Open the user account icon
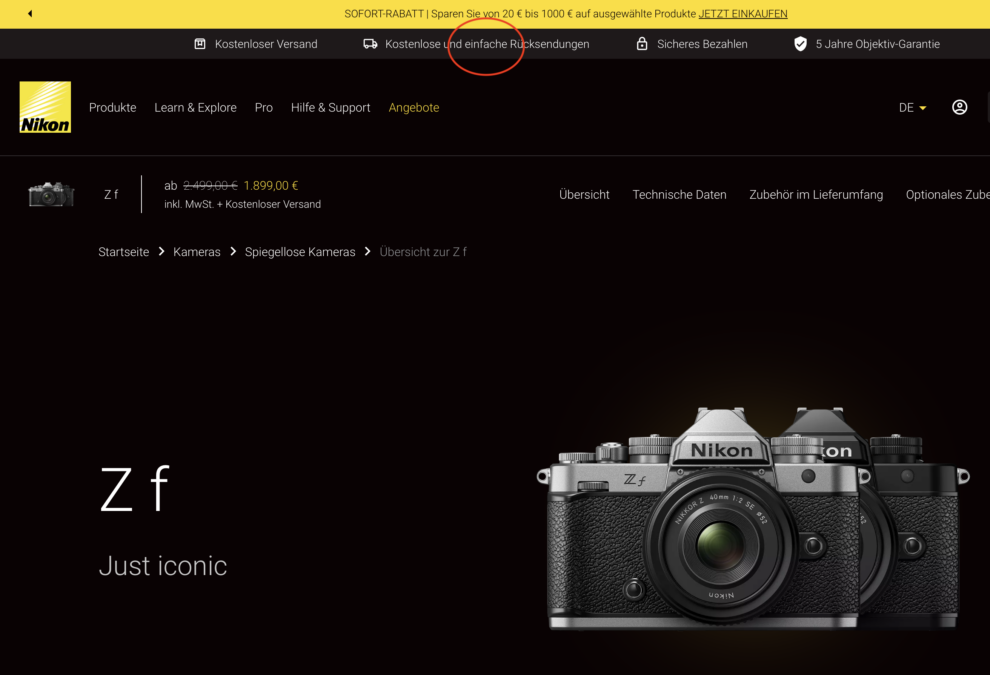 (x=959, y=107)
